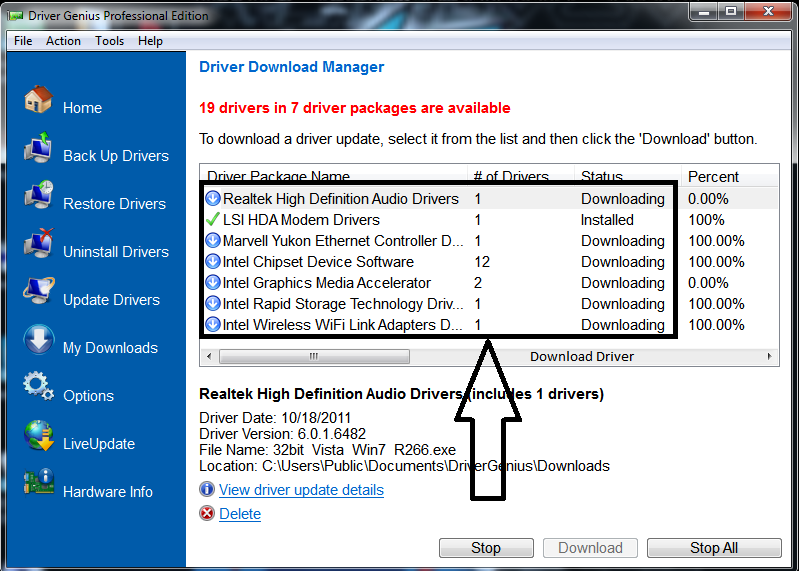This screenshot has width=799, height=571.
Task: Click the horizontal scrollbar thumb
Action: click(314, 356)
